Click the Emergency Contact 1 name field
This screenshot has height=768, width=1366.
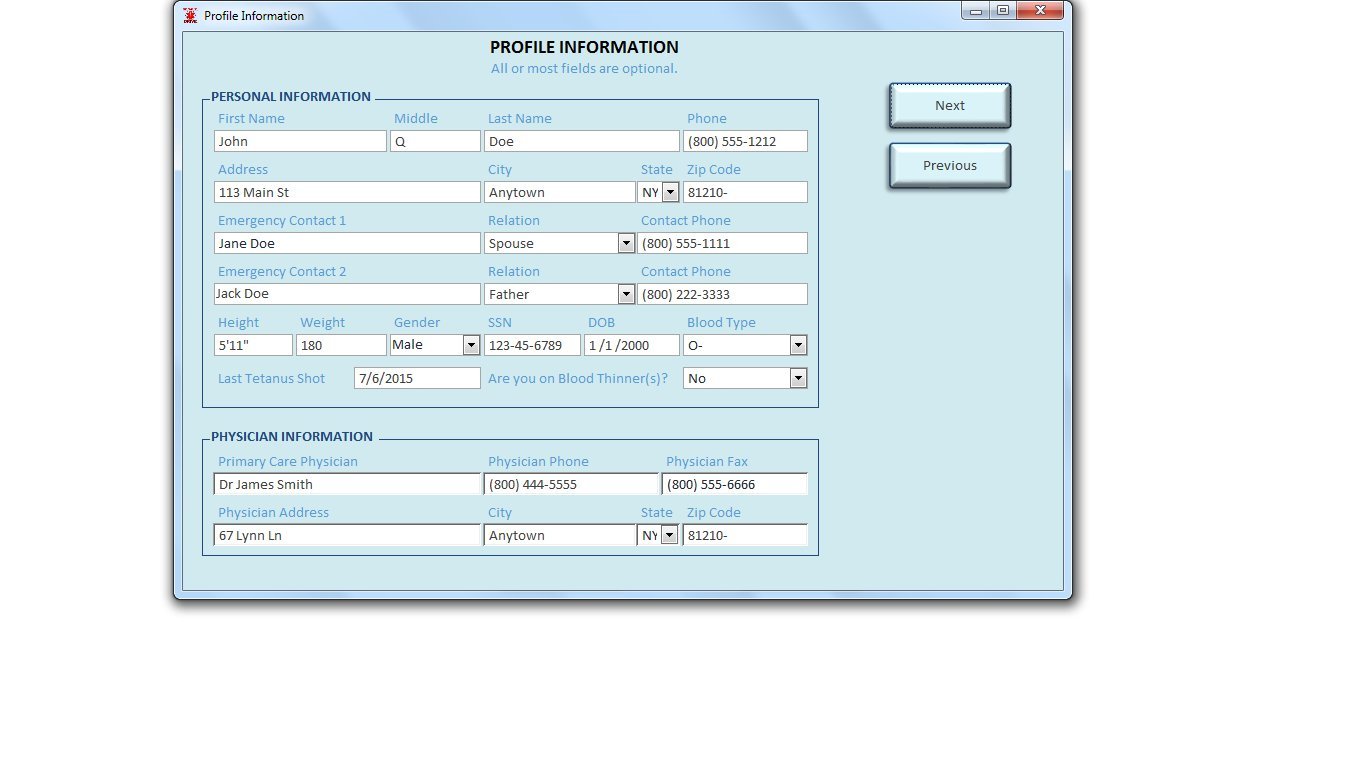[x=347, y=243]
